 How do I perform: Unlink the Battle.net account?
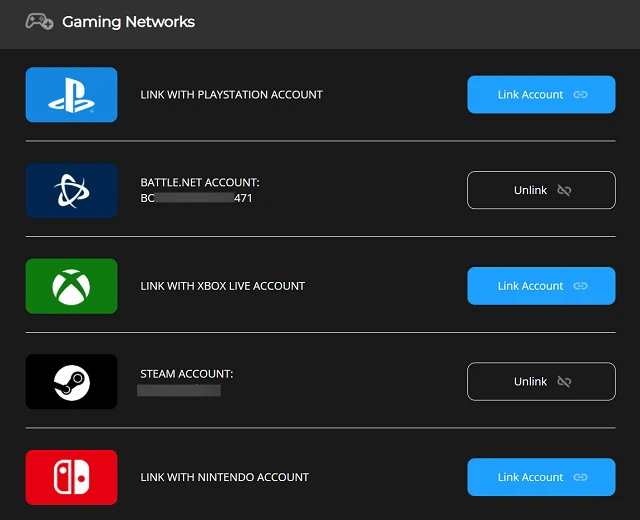541,190
